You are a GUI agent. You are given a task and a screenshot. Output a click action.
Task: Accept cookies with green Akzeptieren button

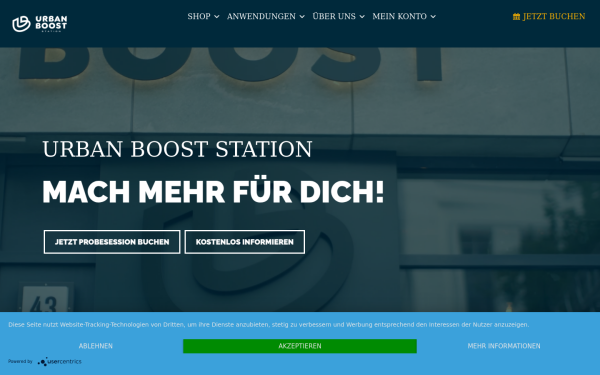[300, 346]
